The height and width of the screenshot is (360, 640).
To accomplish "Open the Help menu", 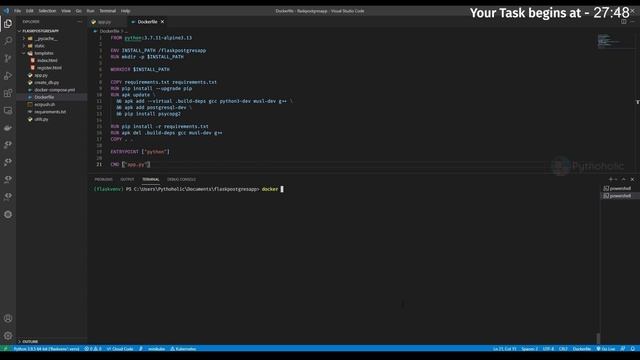I will 126,11.
